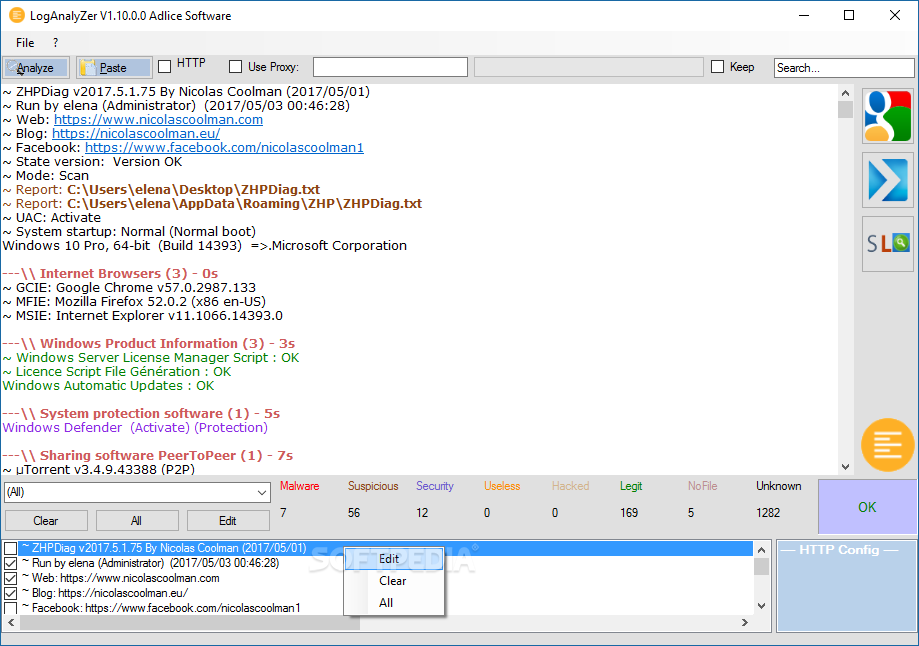Click the 'Sharing software PeerToPeer' heading
This screenshot has height=646, width=919.
point(148,455)
